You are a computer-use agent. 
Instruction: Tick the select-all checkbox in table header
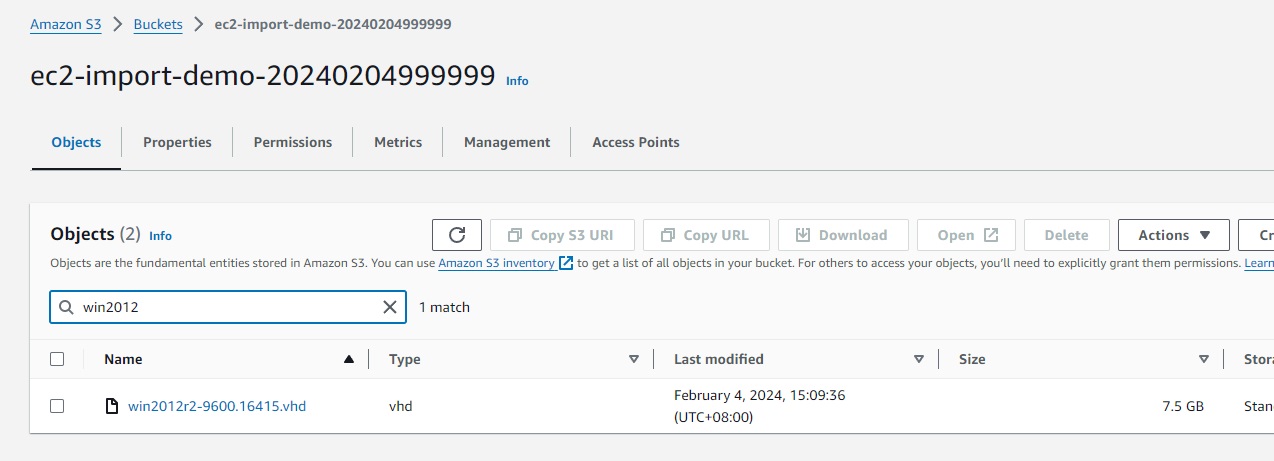[57, 359]
